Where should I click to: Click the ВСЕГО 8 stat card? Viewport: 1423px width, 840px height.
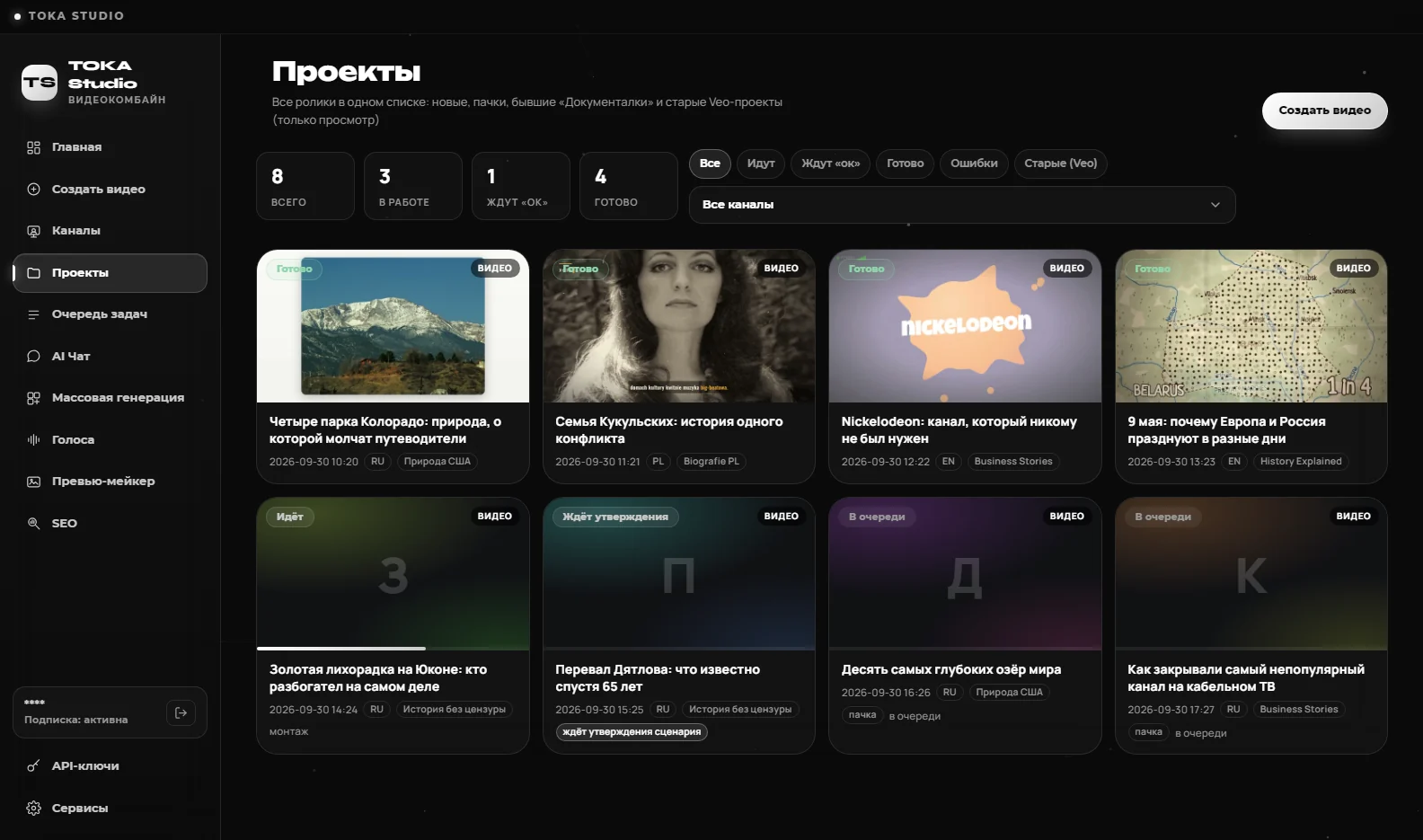click(305, 186)
